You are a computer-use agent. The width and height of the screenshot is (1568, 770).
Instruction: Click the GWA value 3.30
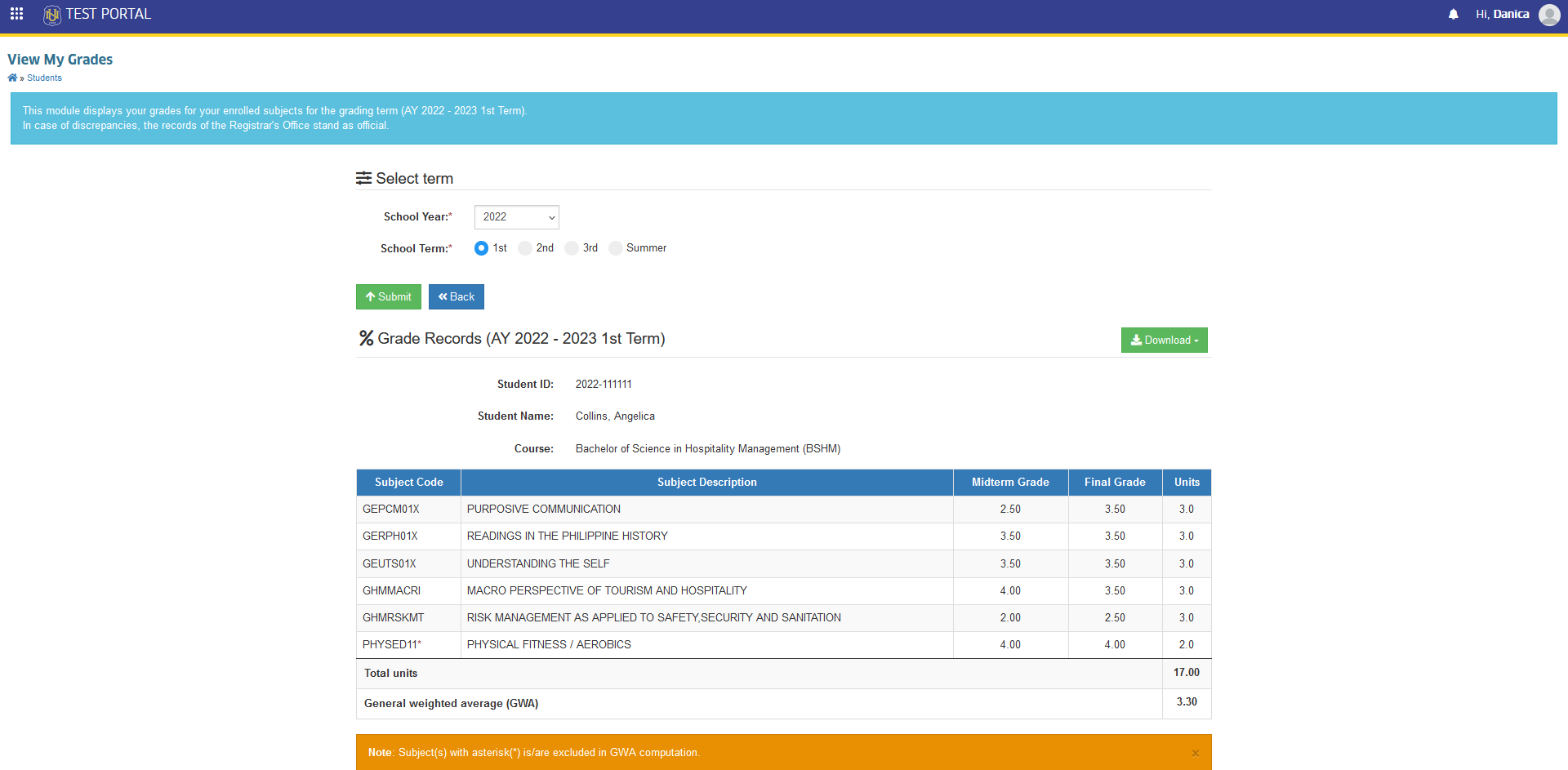pyautogui.click(x=1187, y=702)
